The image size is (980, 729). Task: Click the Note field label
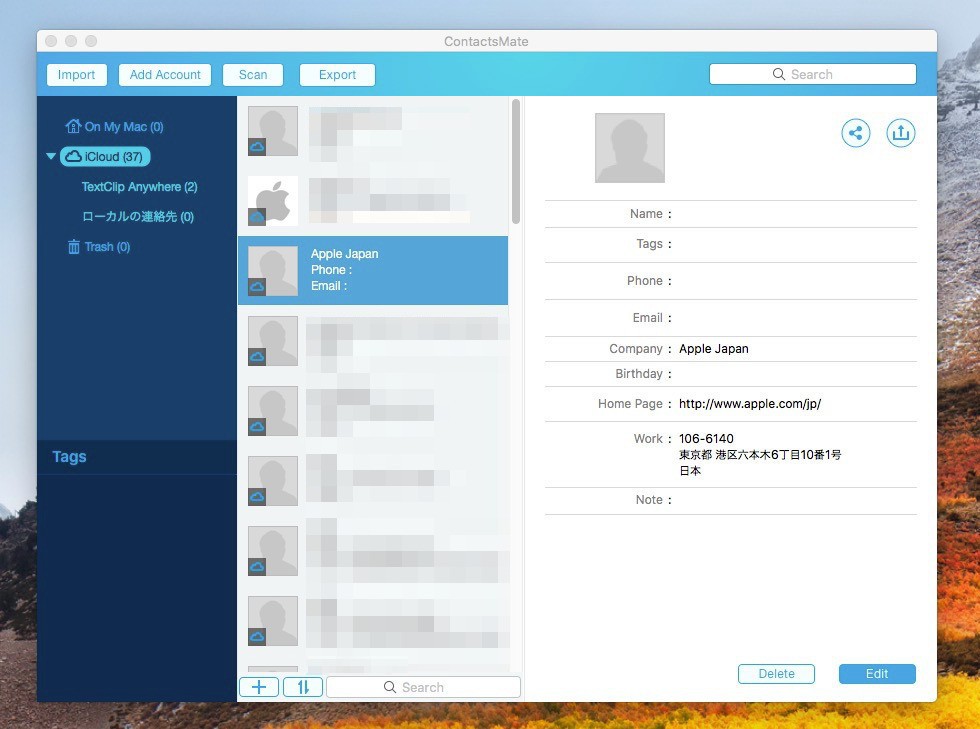coord(649,500)
